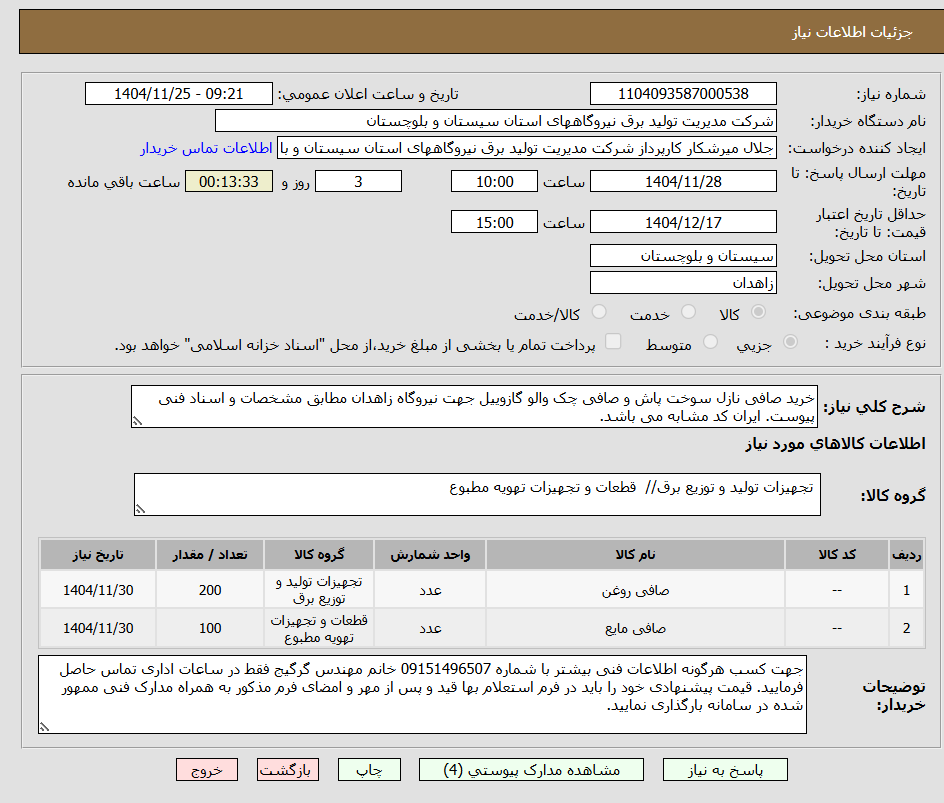
Task: Click the شهر محل تحویل زاهدان field
Action: click(x=683, y=283)
